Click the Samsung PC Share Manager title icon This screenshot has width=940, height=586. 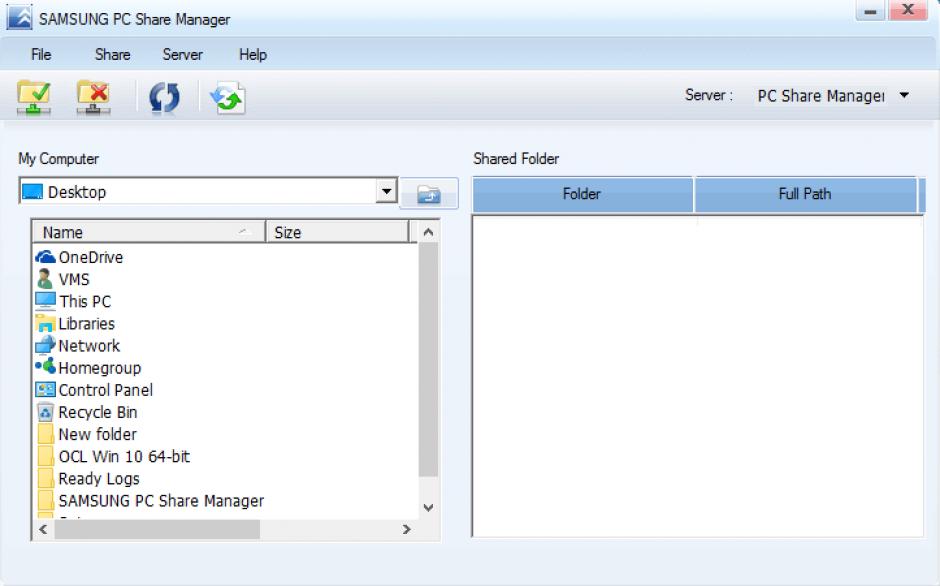pyautogui.click(x=19, y=16)
